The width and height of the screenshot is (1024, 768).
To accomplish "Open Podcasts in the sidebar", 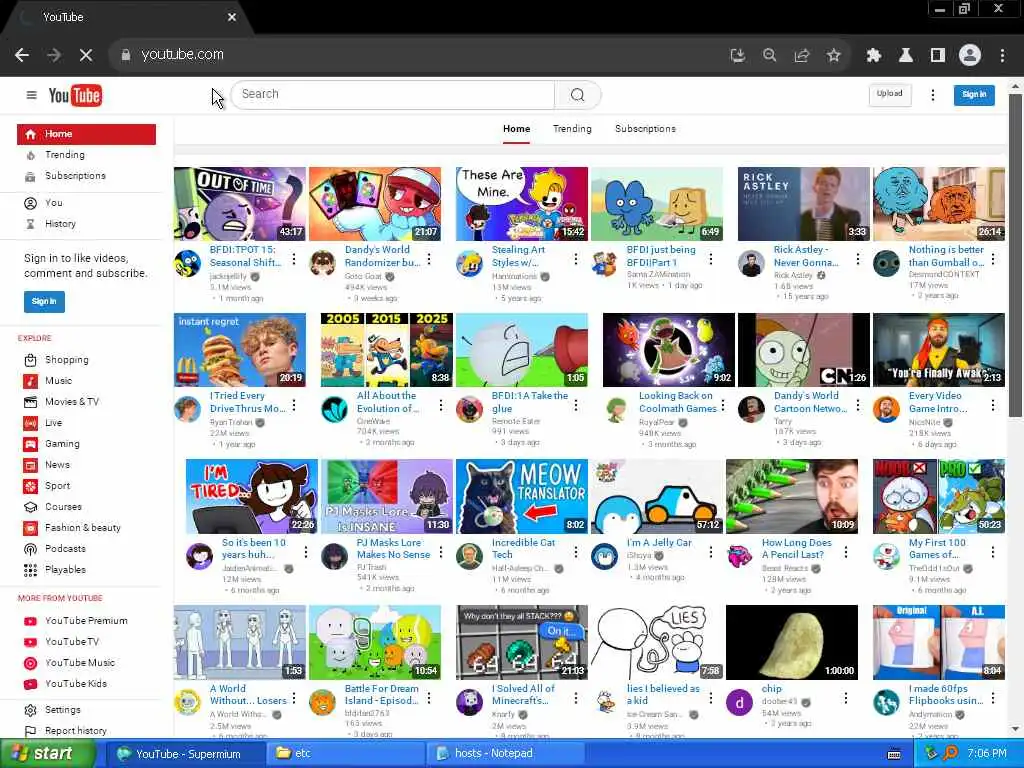I will [x=86, y=549].
